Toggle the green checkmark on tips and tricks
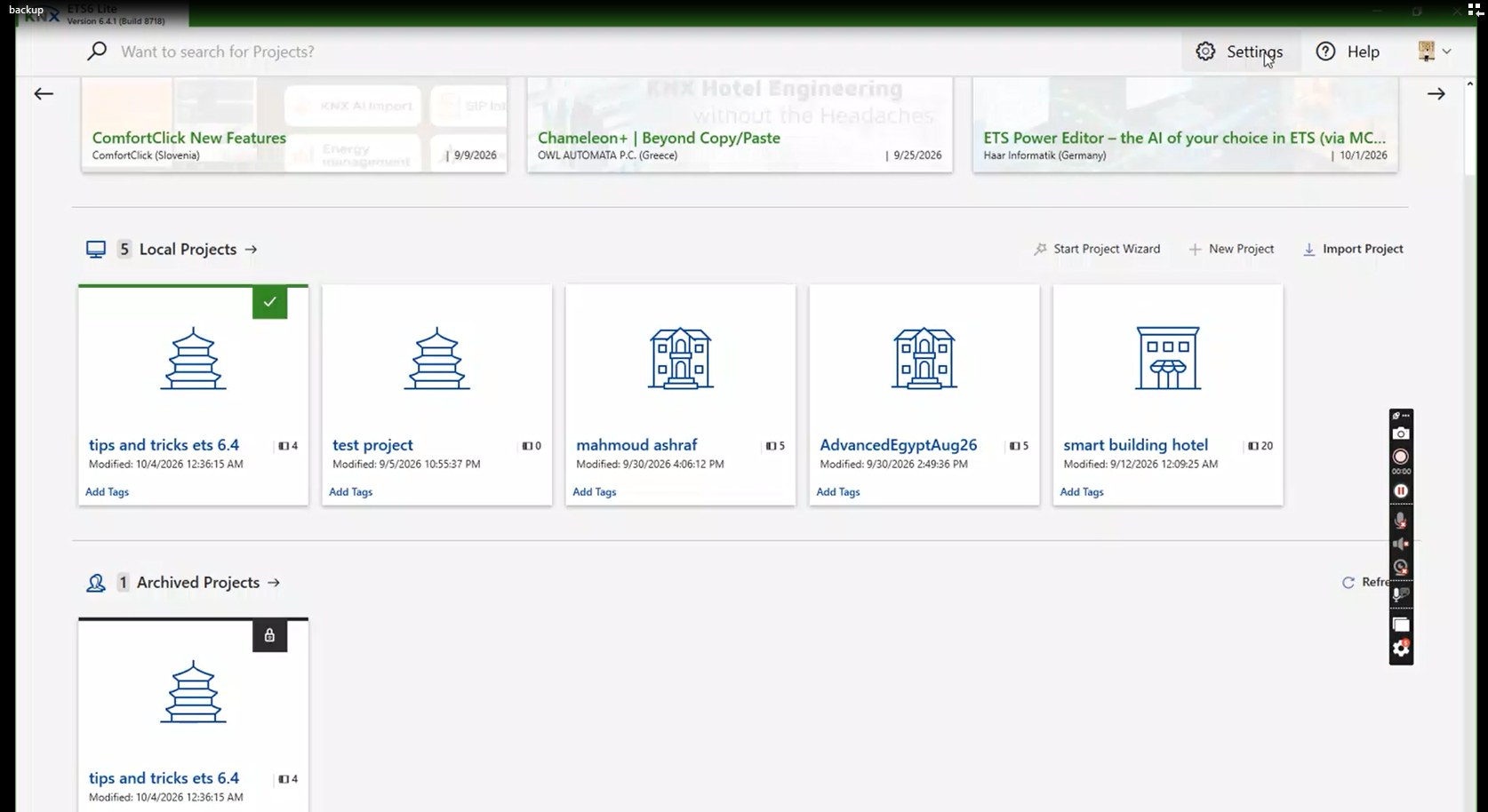The image size is (1488, 812). 269,302
